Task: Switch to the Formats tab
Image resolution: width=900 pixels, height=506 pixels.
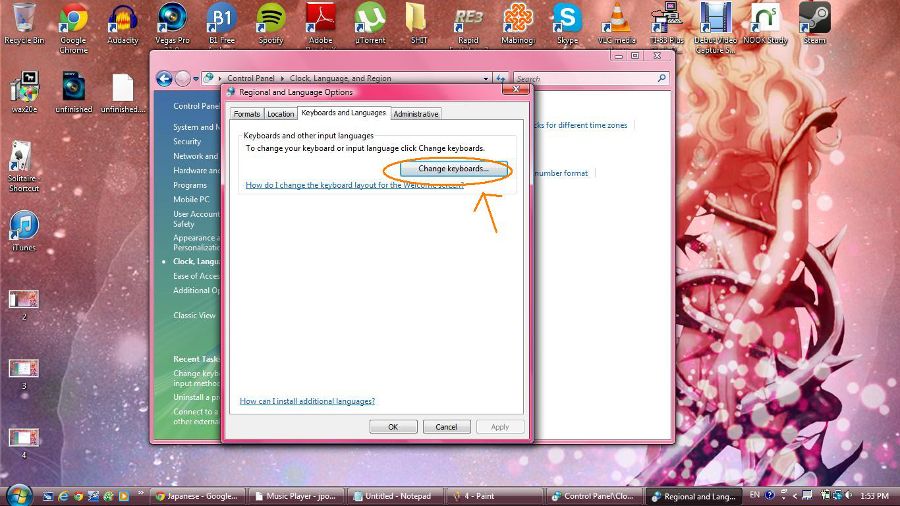Action: pyautogui.click(x=246, y=114)
